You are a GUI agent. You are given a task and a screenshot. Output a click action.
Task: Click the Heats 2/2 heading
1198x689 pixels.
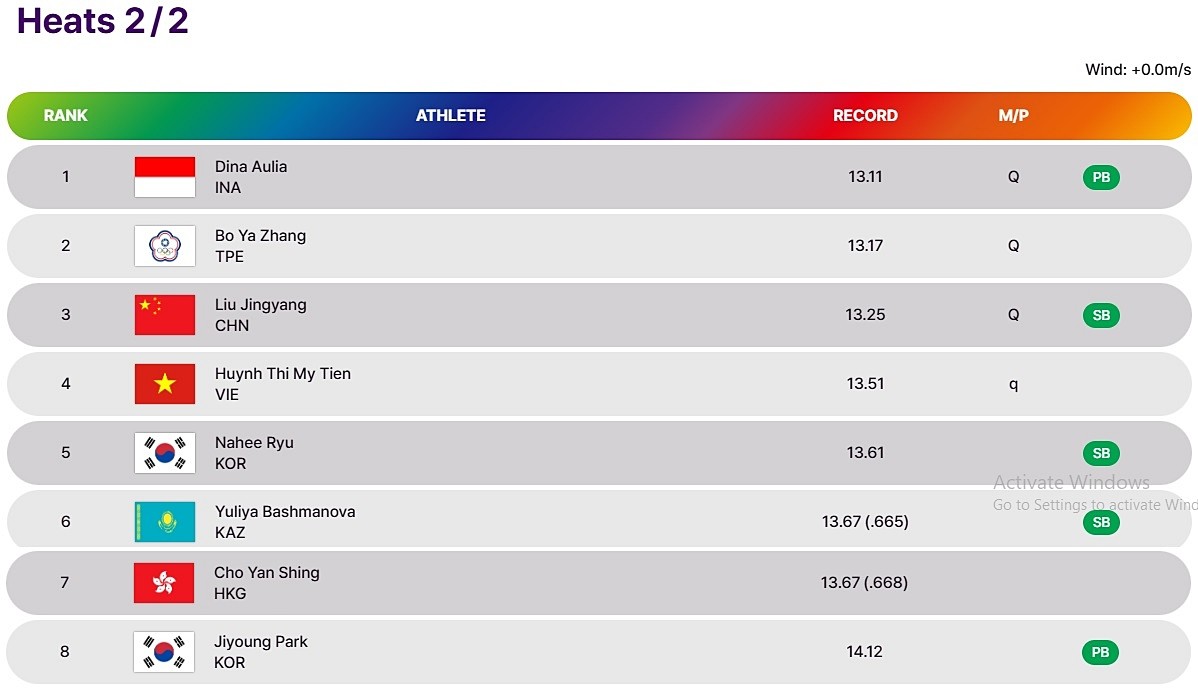(102, 21)
